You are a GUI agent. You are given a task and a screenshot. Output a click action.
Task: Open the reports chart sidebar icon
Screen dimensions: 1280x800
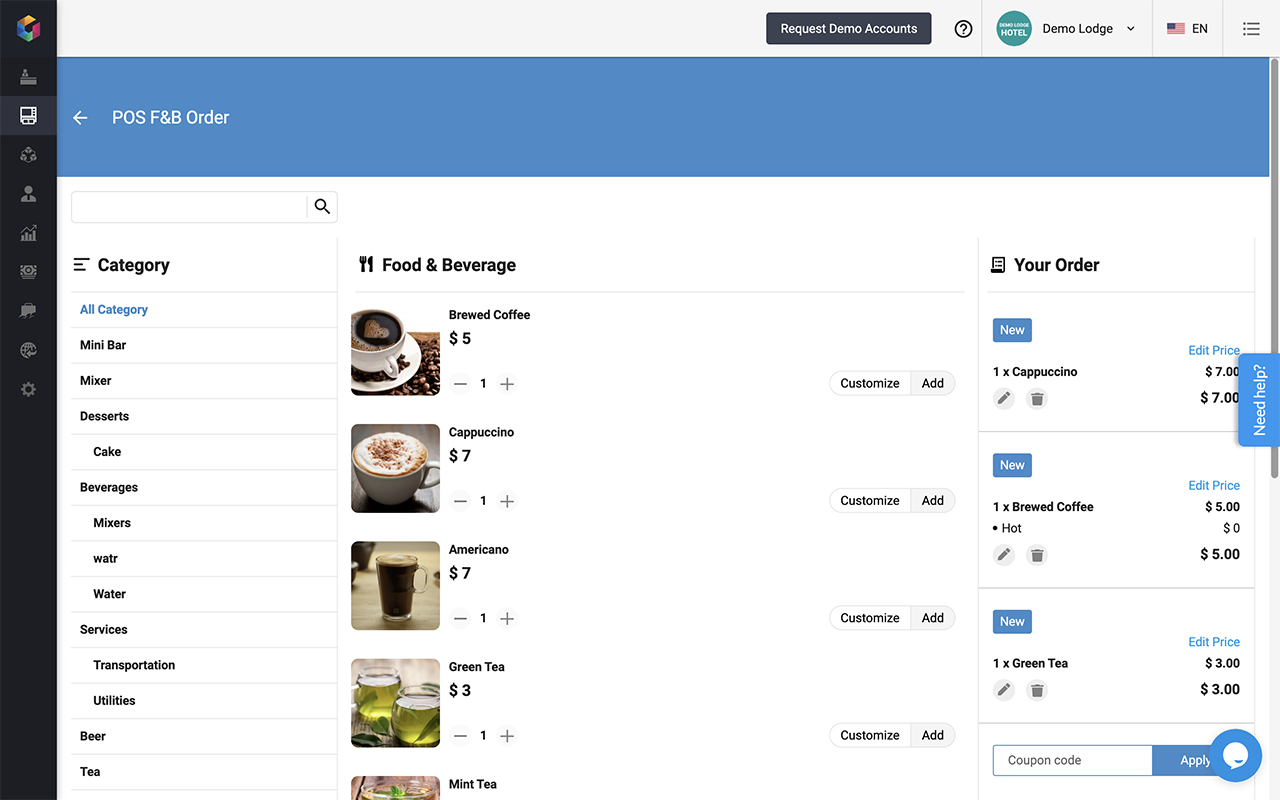[28, 233]
